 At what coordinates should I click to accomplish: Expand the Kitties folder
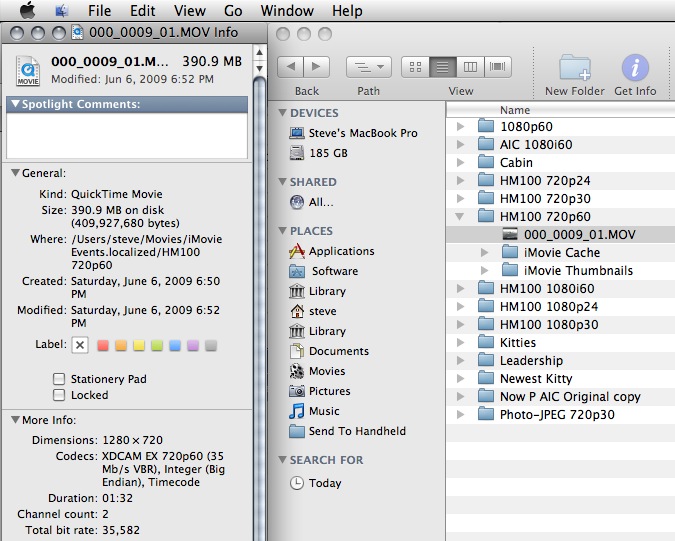[x=460, y=342]
